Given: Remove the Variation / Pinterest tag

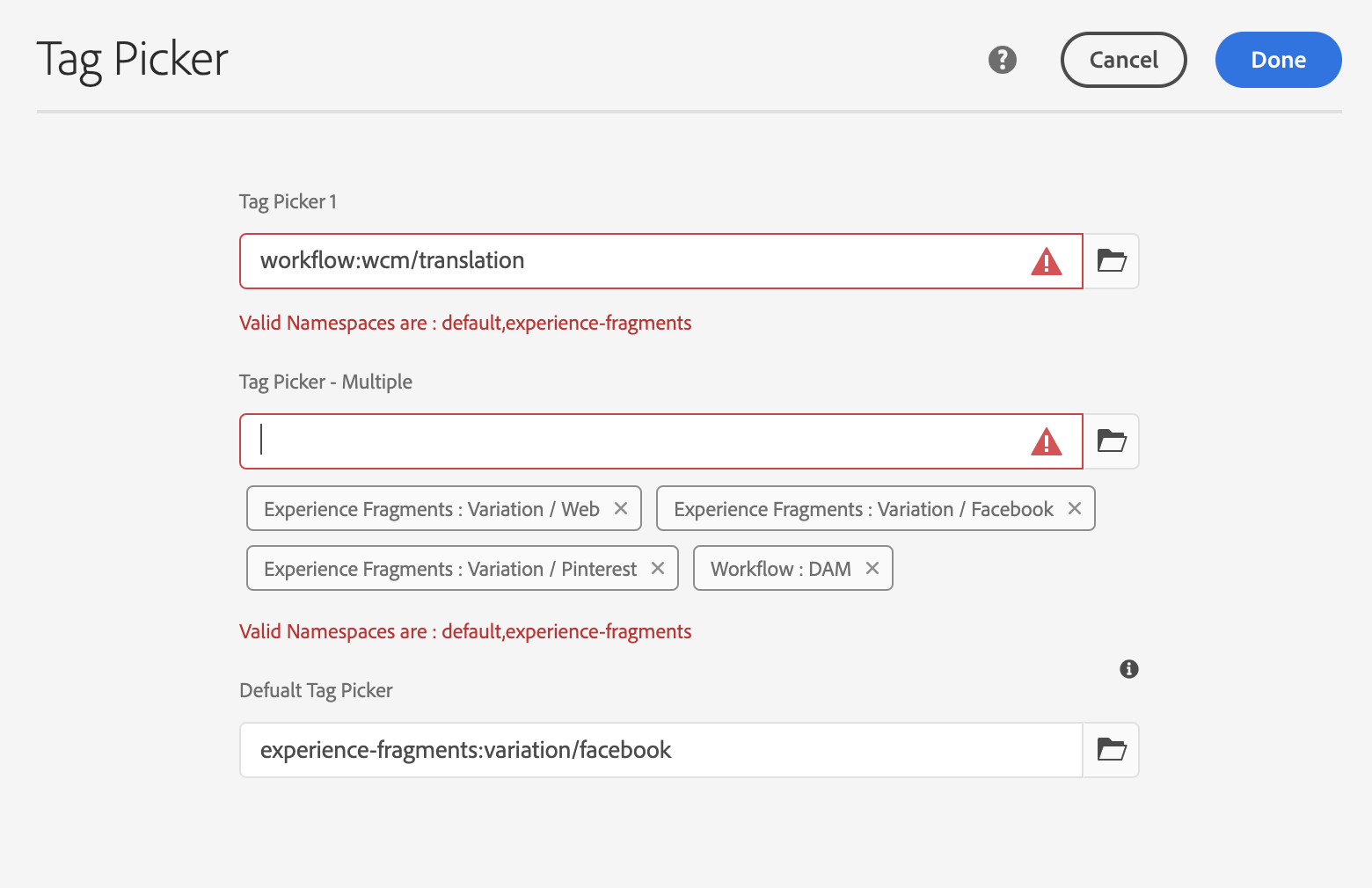Looking at the screenshot, I should [x=658, y=569].
